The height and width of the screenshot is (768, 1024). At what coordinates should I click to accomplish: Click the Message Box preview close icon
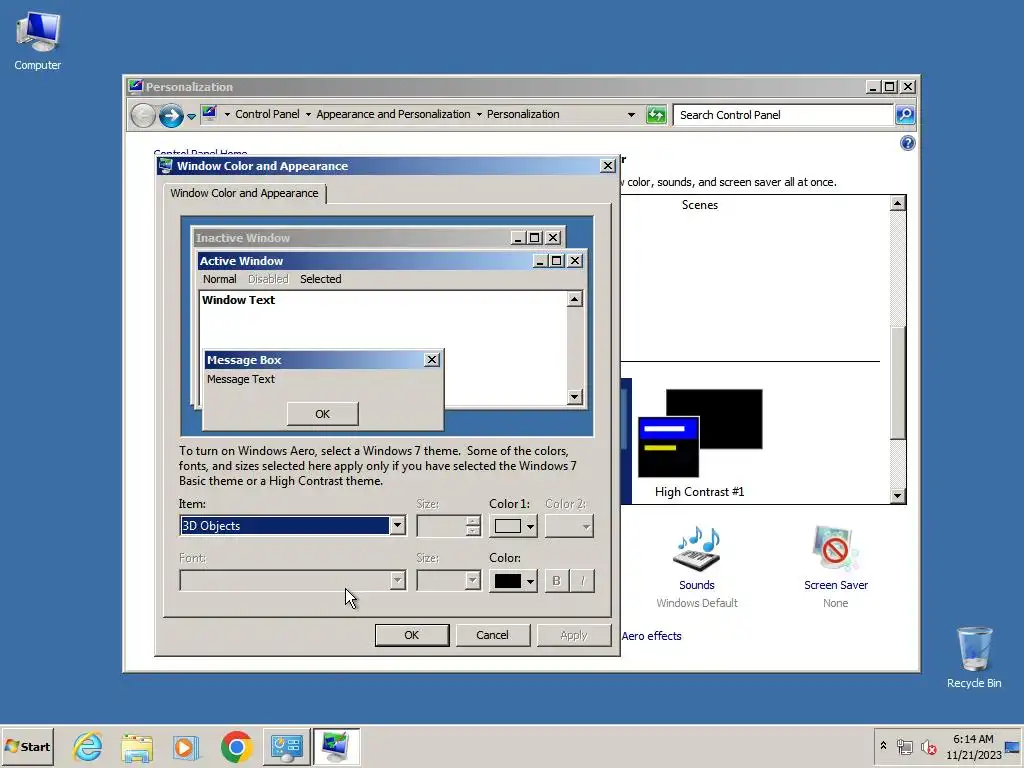[432, 360]
